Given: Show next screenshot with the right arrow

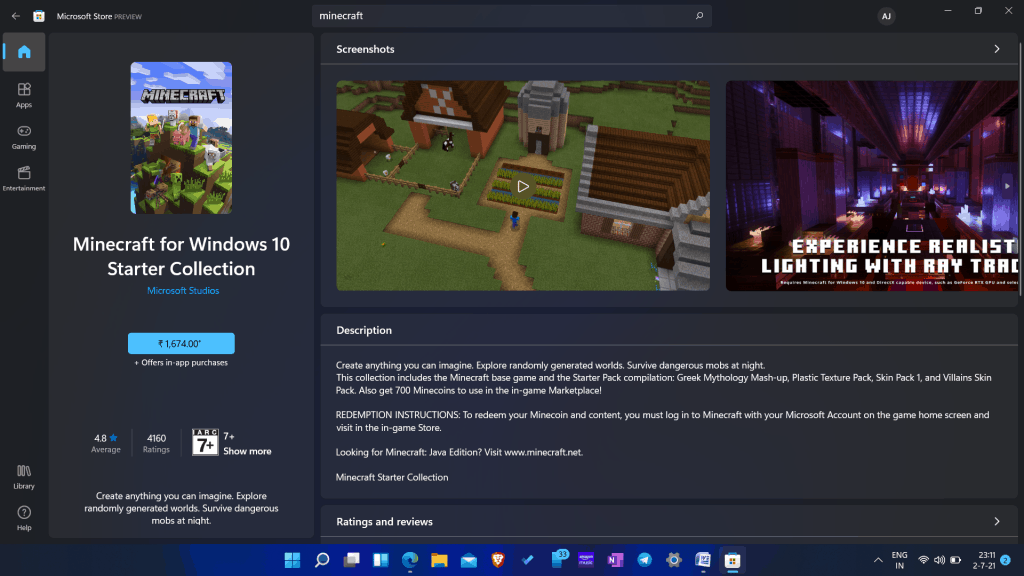Looking at the screenshot, I should [x=1007, y=186].
